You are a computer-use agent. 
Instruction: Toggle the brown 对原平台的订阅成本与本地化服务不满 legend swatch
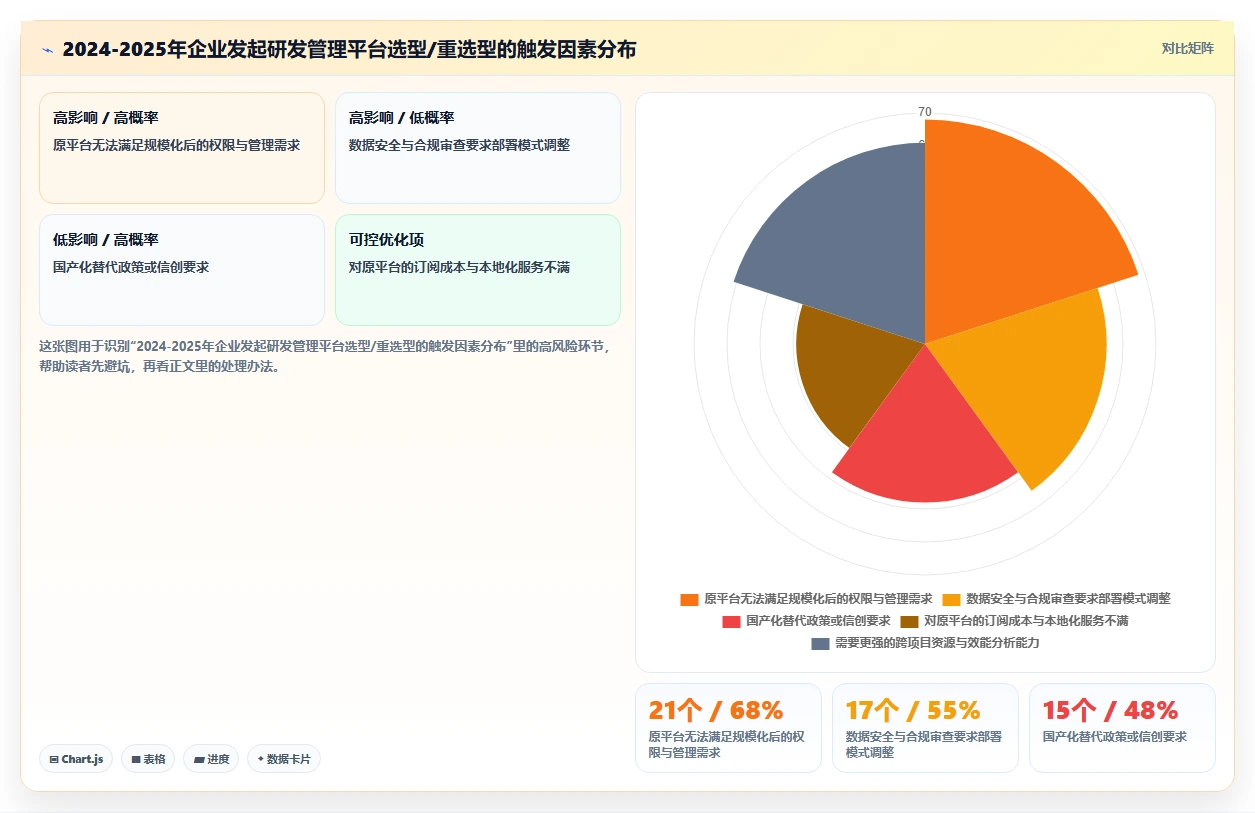tap(909, 621)
